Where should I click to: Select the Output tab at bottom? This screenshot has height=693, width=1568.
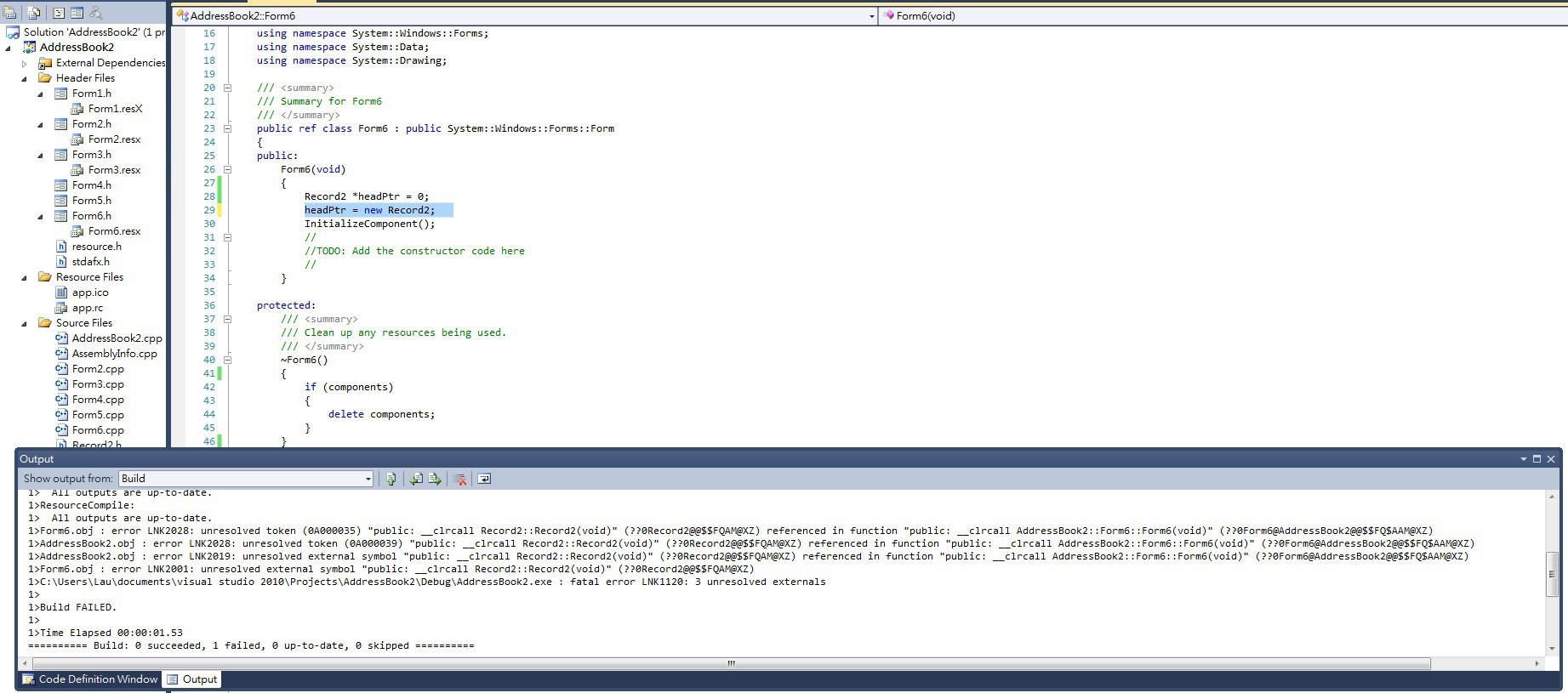point(192,679)
